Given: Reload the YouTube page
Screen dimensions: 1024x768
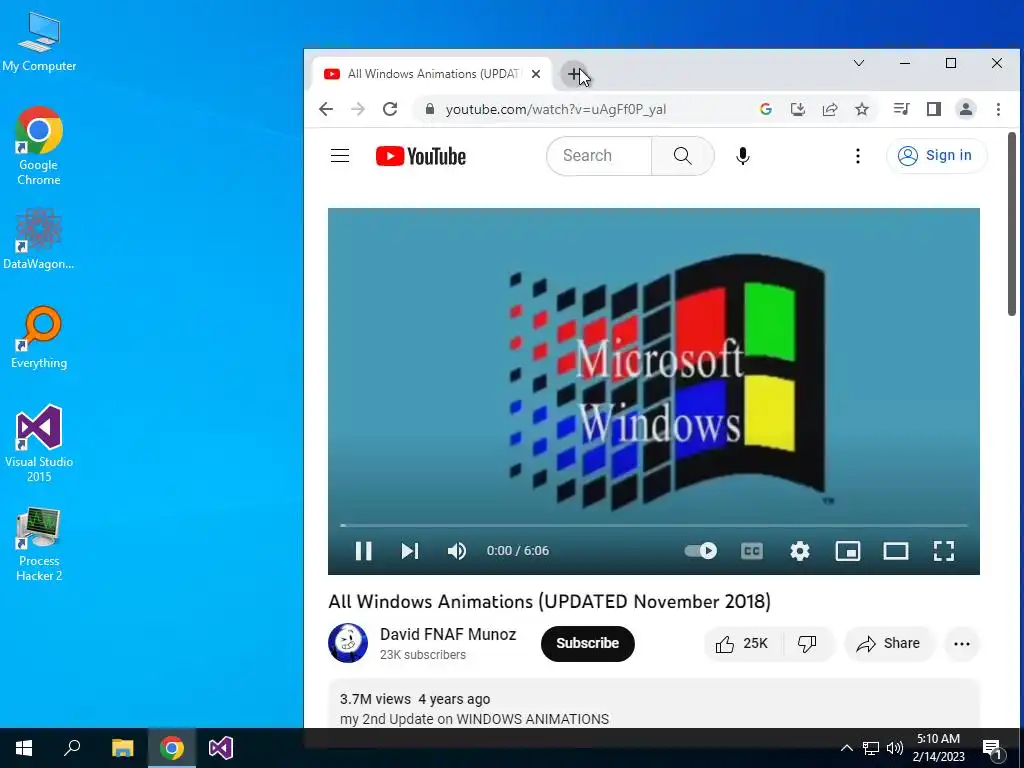Looking at the screenshot, I should (x=390, y=109).
